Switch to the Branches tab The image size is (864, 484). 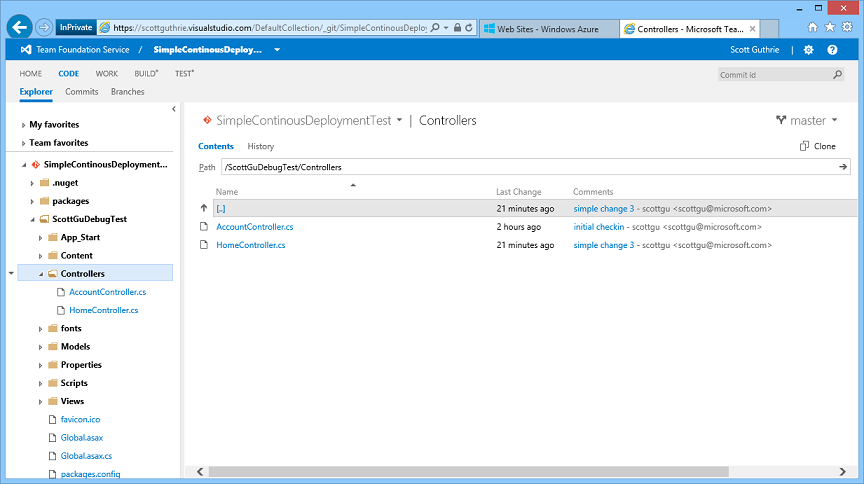pos(127,92)
